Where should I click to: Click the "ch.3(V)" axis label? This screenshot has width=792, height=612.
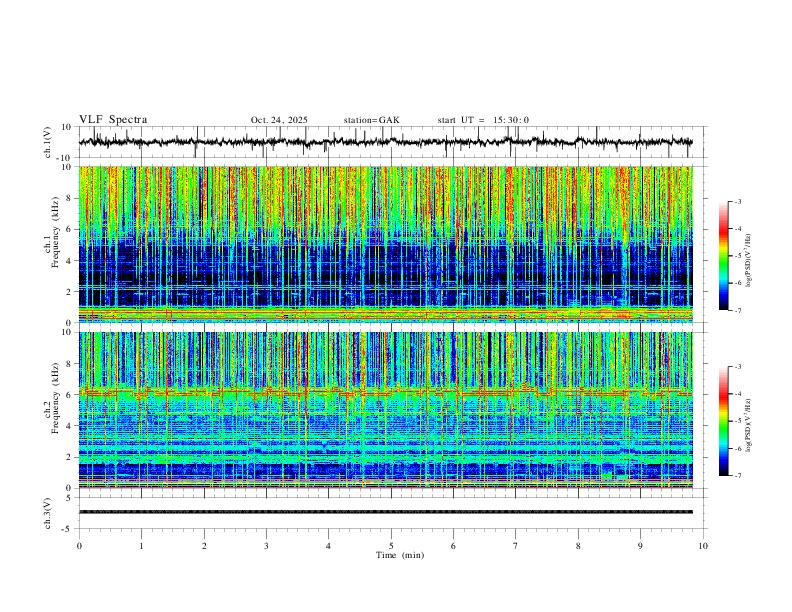click(x=48, y=513)
